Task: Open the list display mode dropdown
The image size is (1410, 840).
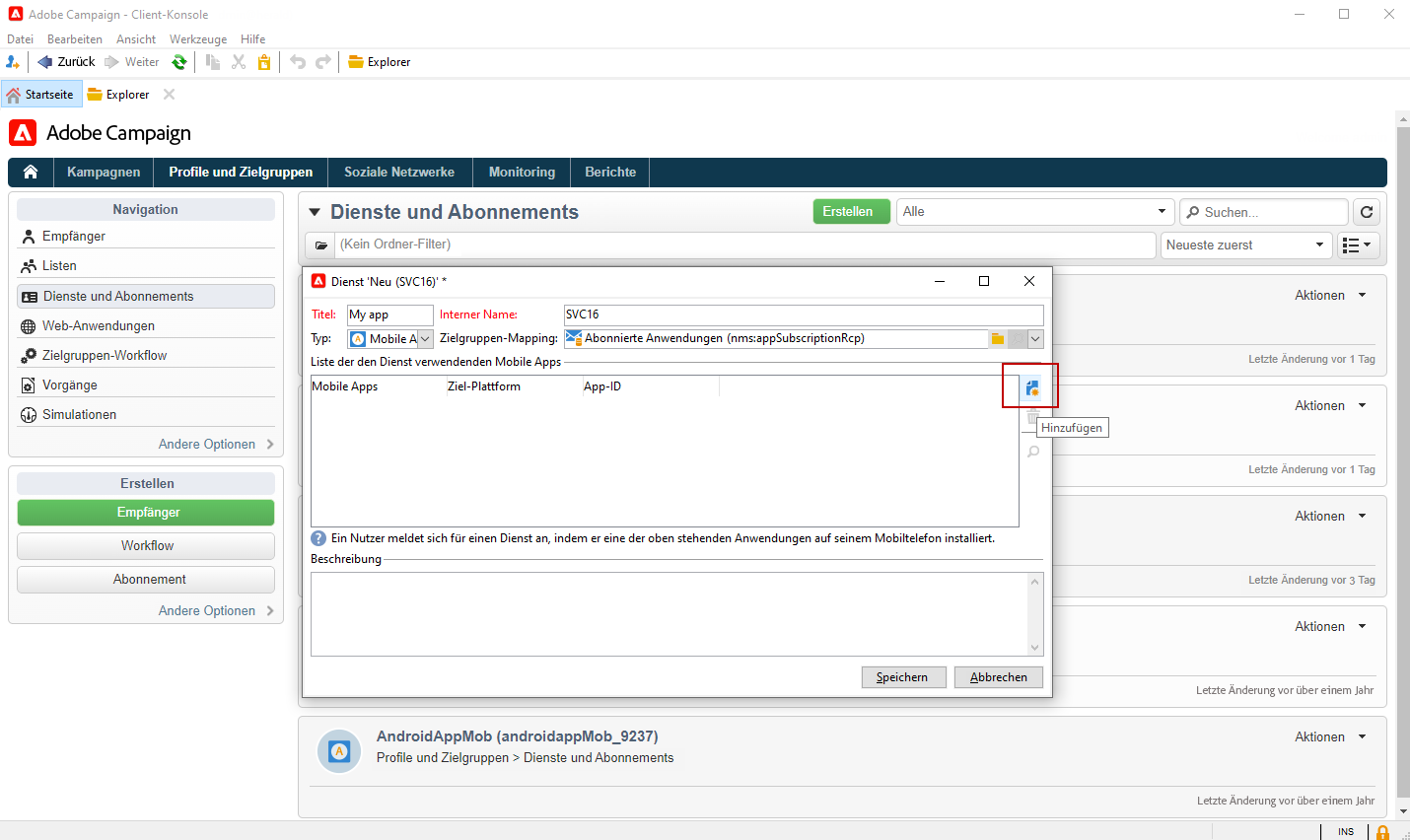Action: [1358, 245]
